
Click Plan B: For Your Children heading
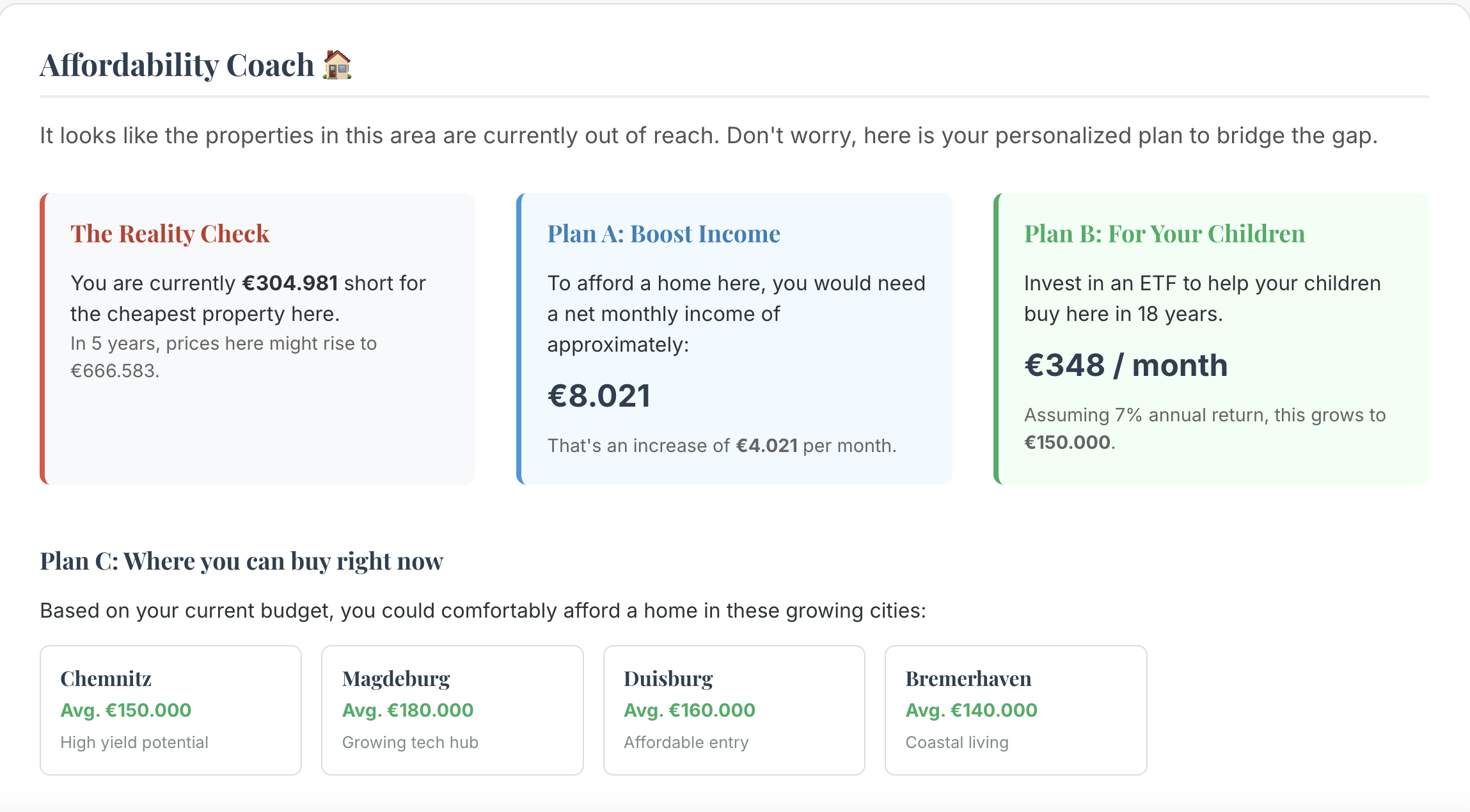coord(1164,234)
